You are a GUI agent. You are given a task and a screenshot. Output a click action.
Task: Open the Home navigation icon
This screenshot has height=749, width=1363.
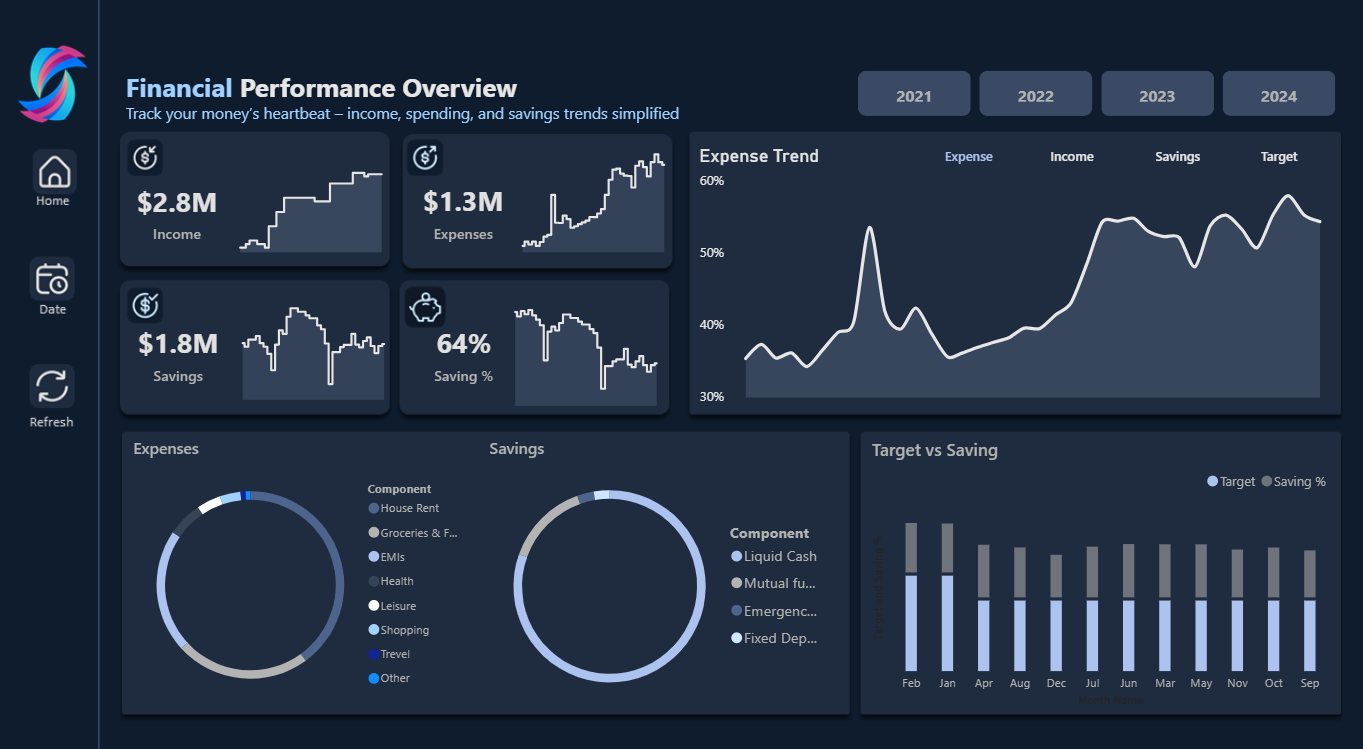click(x=54, y=172)
